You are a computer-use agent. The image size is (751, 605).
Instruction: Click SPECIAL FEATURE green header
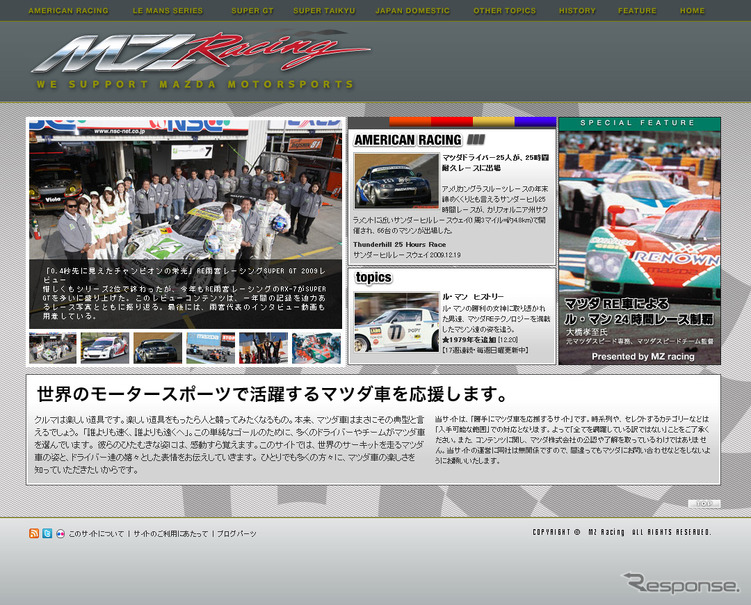tap(639, 124)
